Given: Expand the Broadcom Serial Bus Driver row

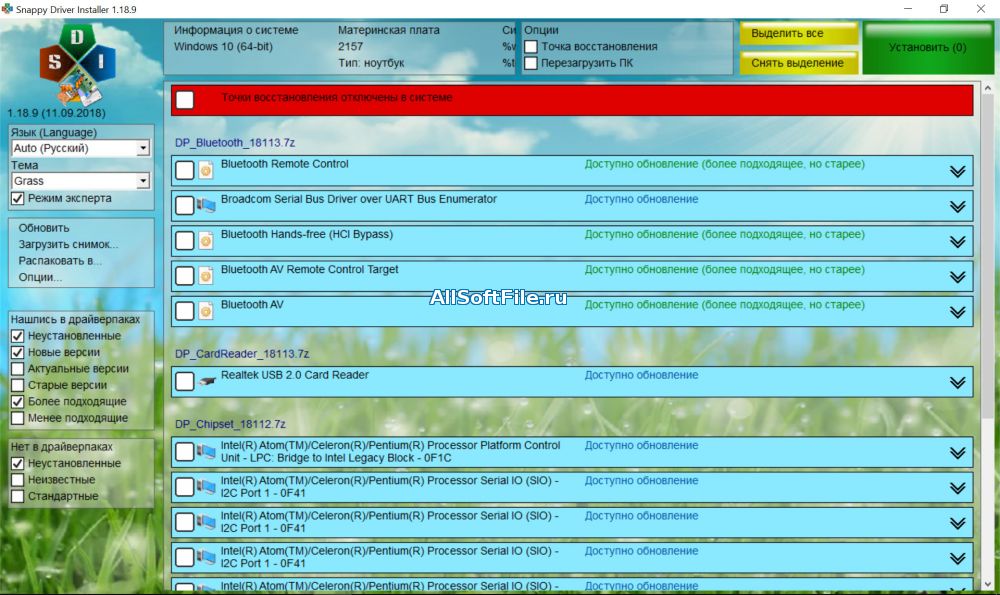Looking at the screenshot, I should tap(957, 207).
